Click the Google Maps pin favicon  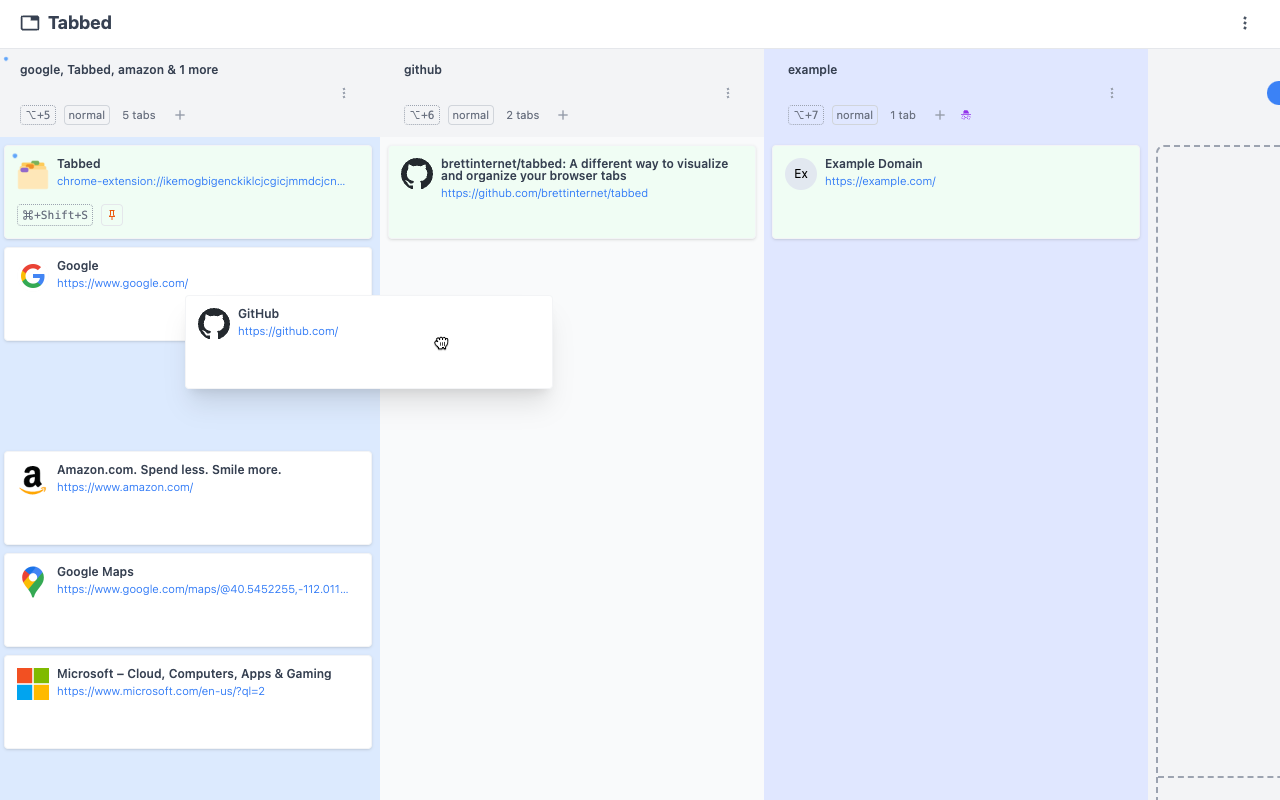(33, 582)
